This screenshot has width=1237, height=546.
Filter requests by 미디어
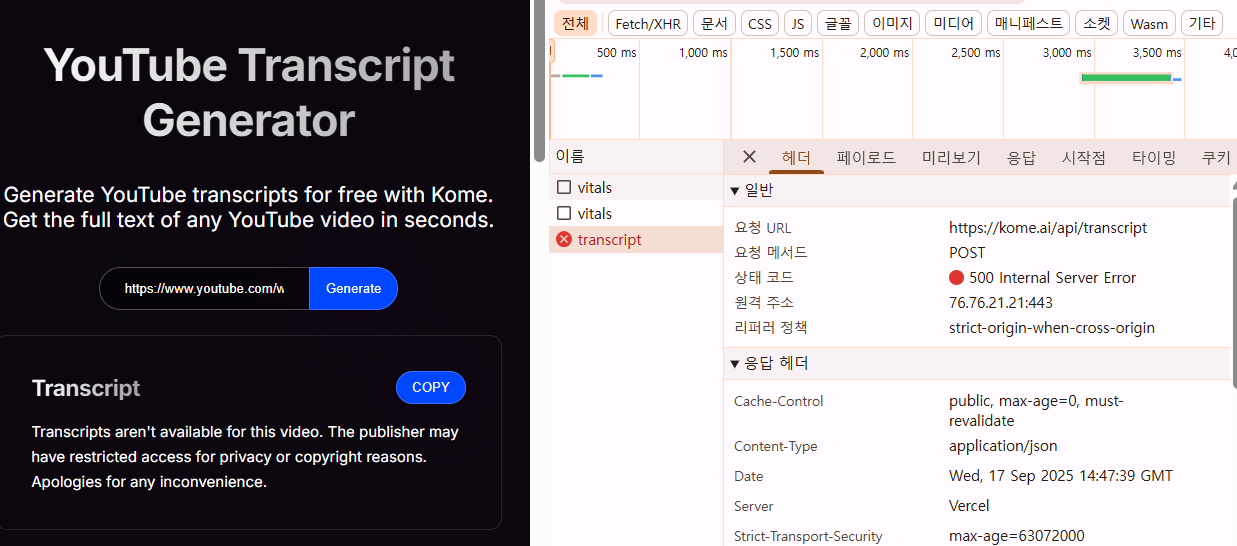click(x=953, y=23)
